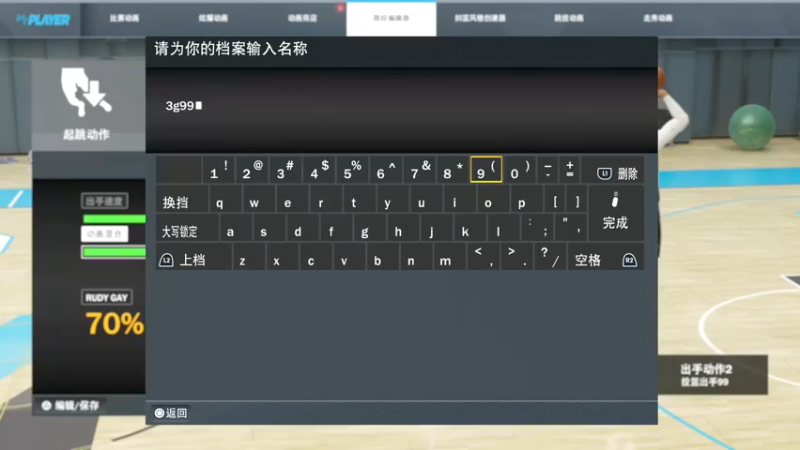Click the 空格 space key
800x450 pixels.
click(606, 257)
